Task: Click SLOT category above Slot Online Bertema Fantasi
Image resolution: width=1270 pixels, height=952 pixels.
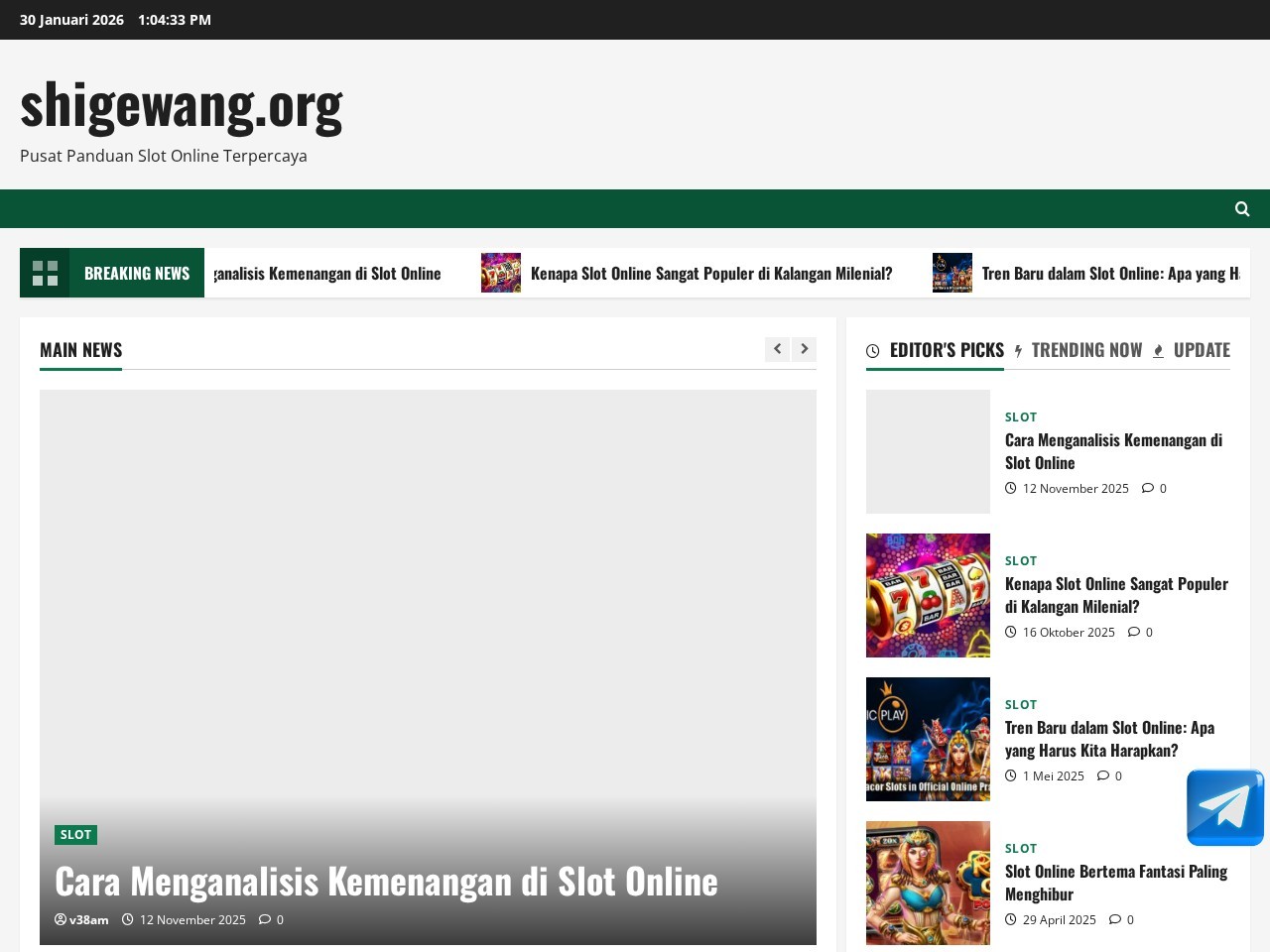Action: click(x=1021, y=848)
